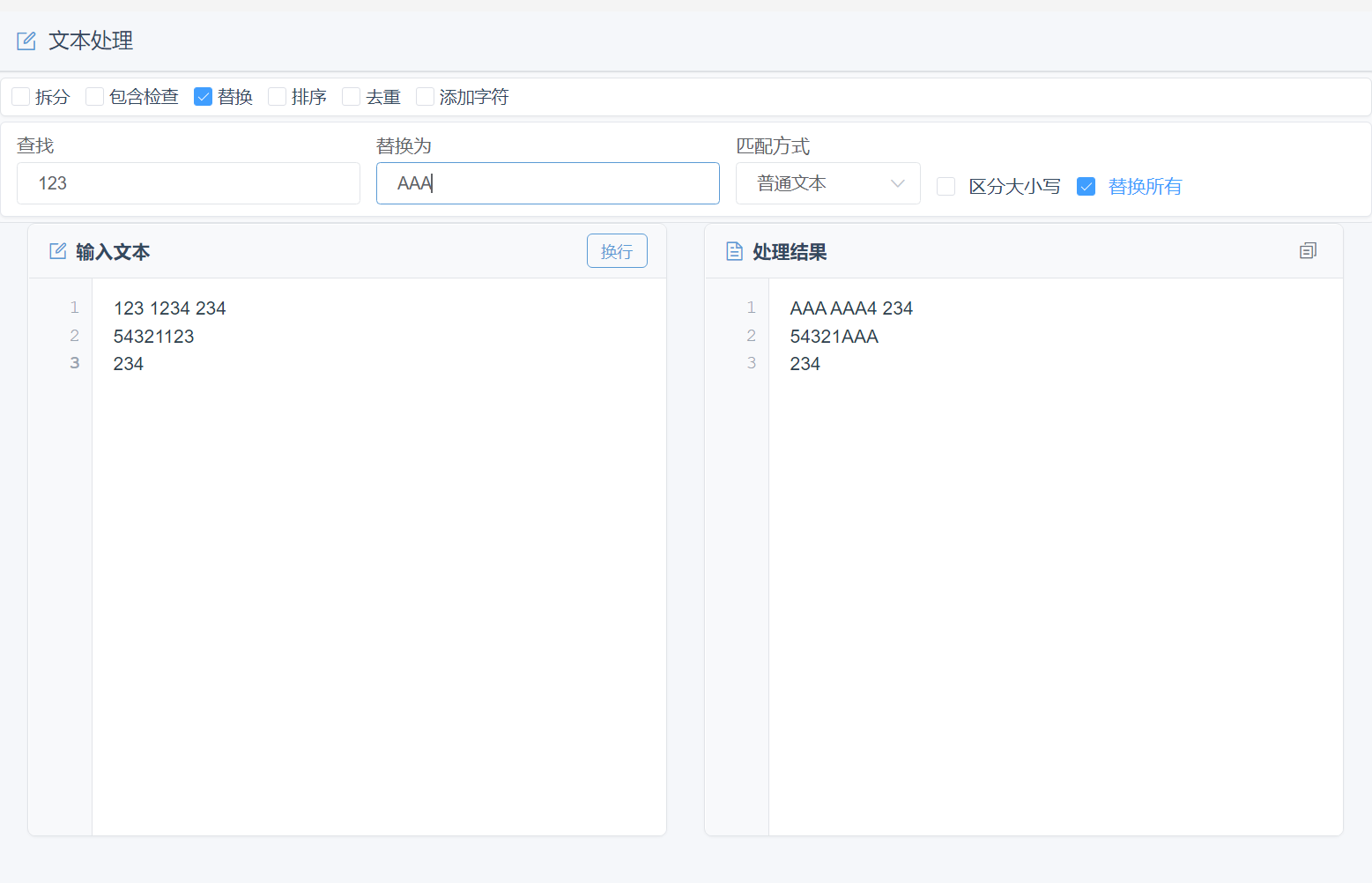
Task: Click the chevron arrow in the 匹配方式 selector
Action: (x=898, y=183)
